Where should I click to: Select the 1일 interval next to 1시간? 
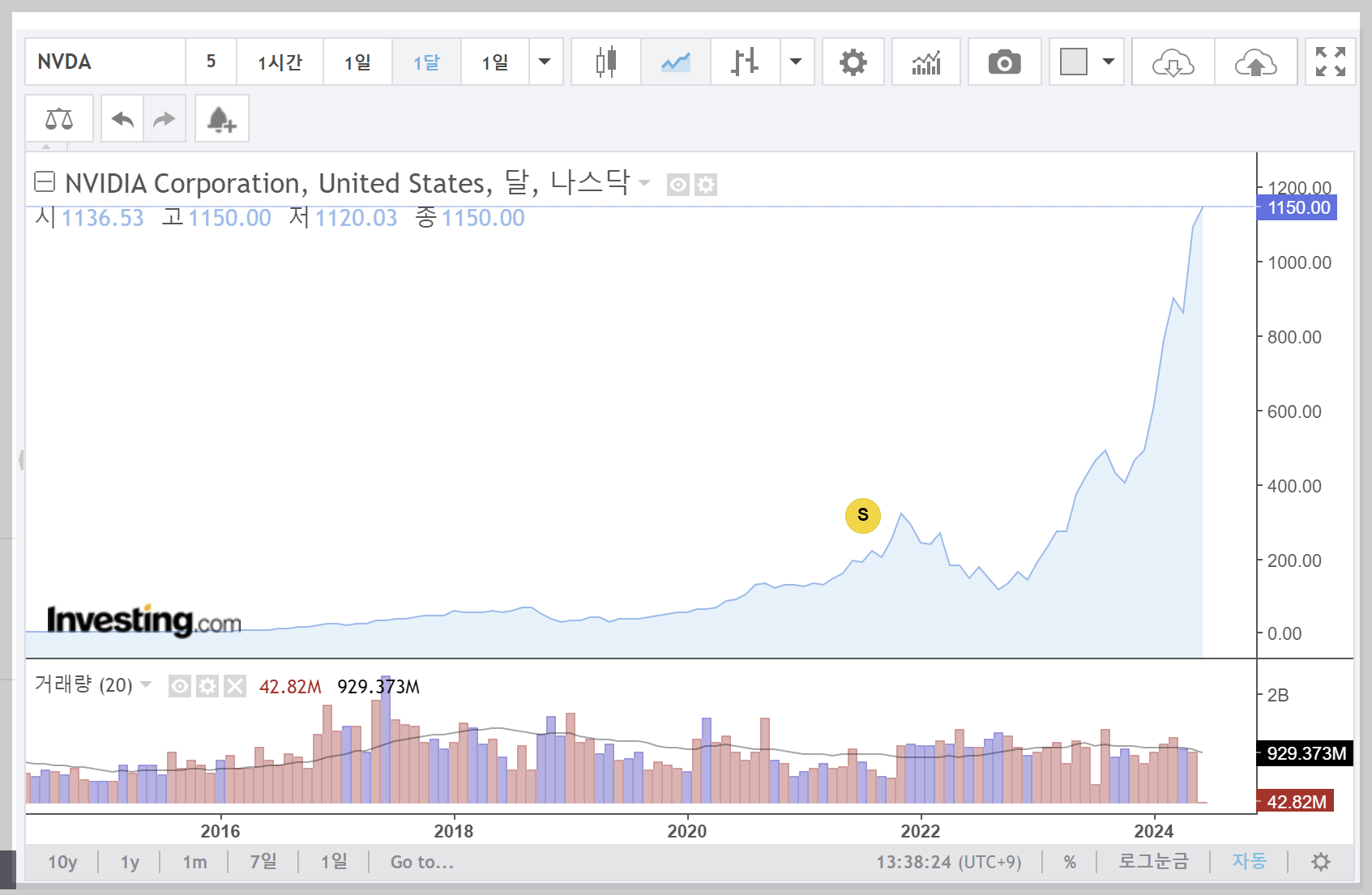click(357, 62)
